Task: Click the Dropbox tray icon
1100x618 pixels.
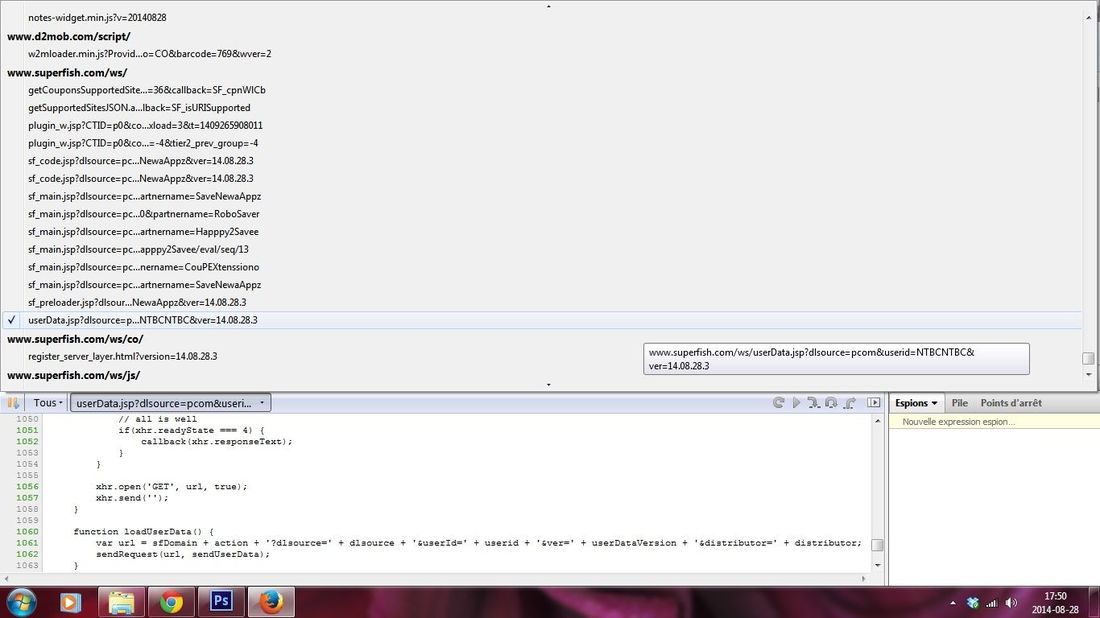Action: 972,603
